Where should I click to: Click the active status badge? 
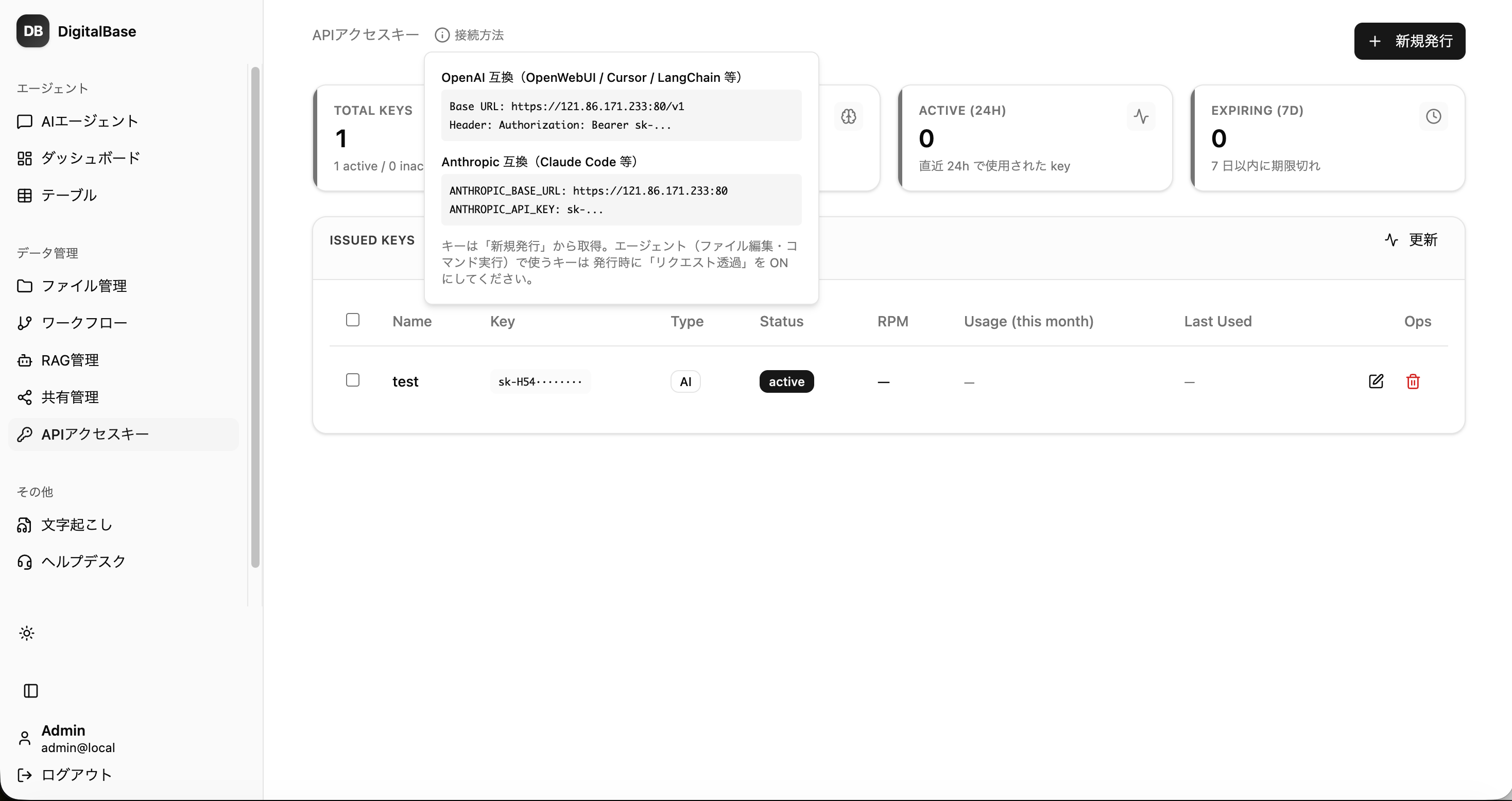pyautogui.click(x=786, y=381)
